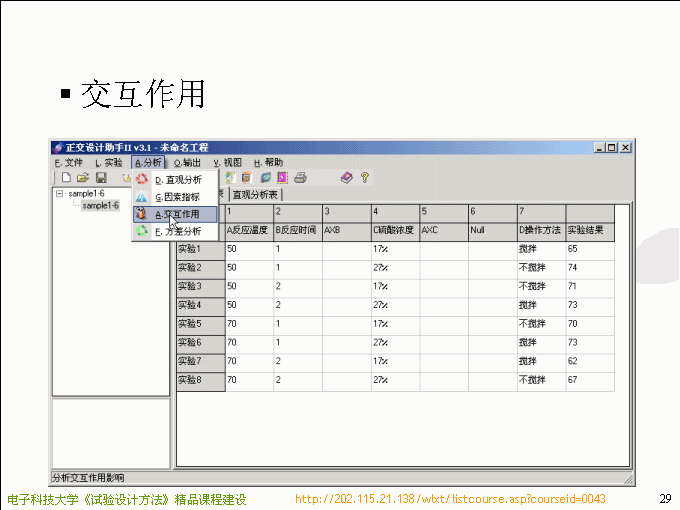The width and height of the screenshot is (680, 510).
Task: Open the 实验 menu
Action: 109,162
